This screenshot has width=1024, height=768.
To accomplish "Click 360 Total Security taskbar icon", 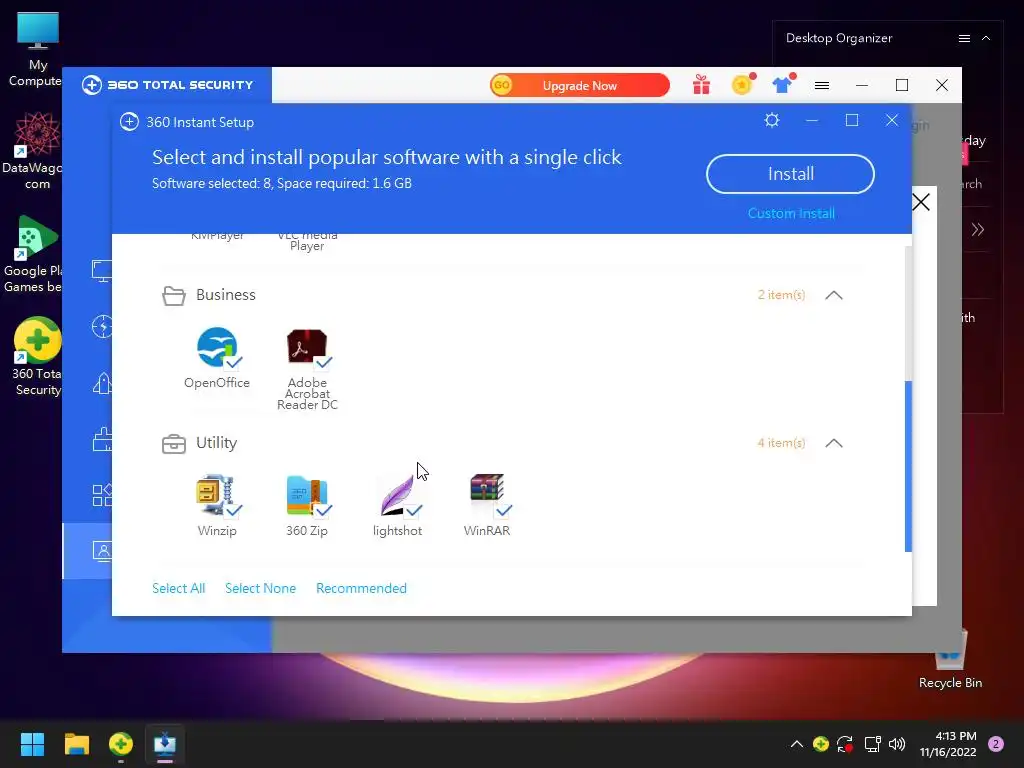I will click(121, 744).
